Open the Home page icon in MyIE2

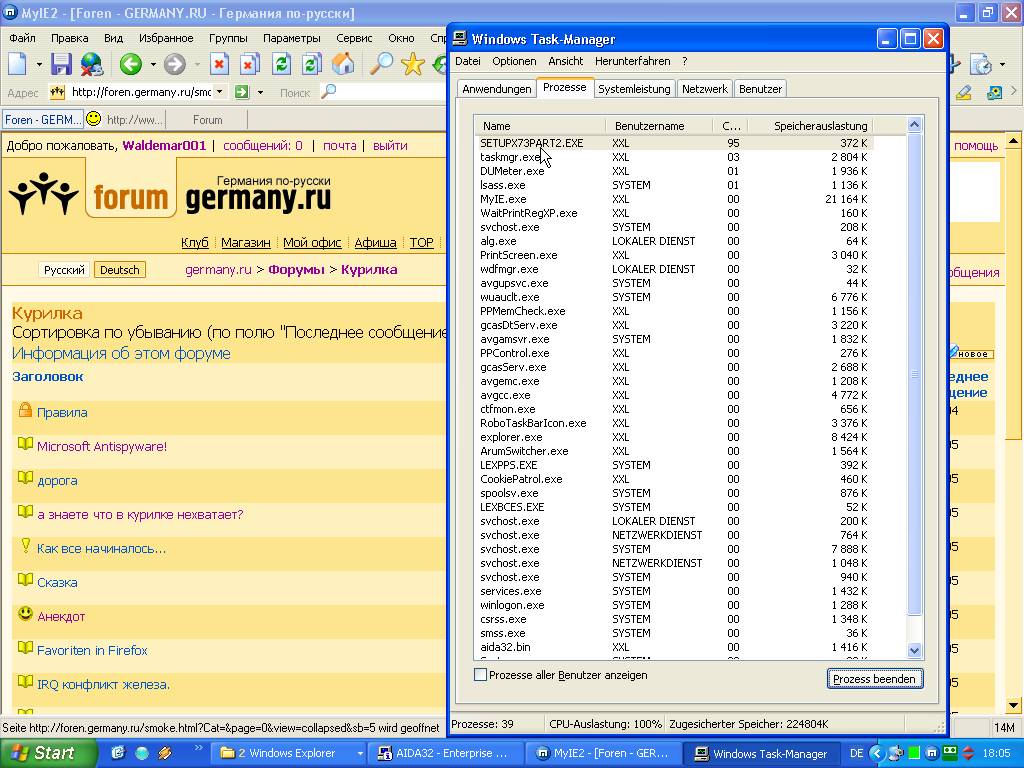[343, 64]
